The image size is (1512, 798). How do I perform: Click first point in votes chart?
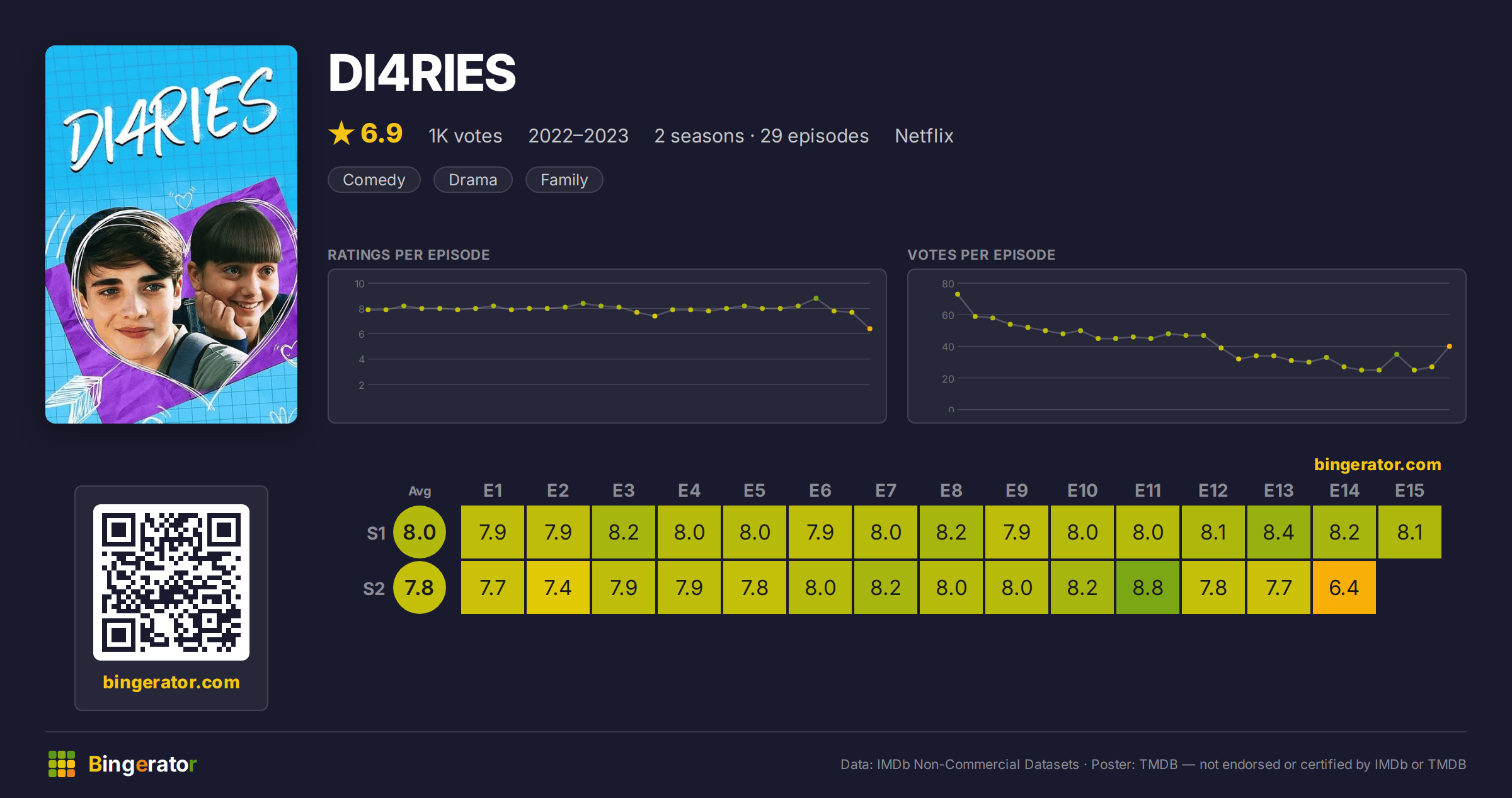(x=958, y=294)
